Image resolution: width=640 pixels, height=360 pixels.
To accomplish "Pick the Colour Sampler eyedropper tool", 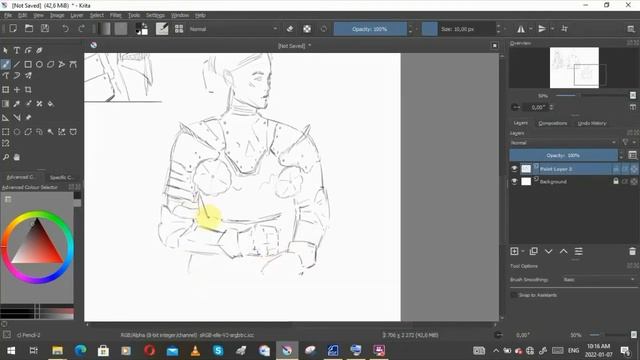I will (x=17, y=104).
